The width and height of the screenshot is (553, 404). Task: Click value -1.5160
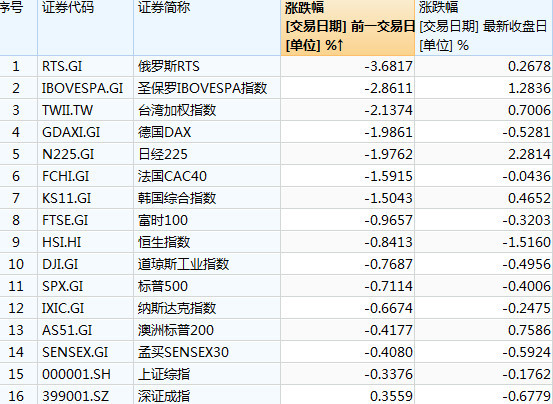click(x=526, y=242)
